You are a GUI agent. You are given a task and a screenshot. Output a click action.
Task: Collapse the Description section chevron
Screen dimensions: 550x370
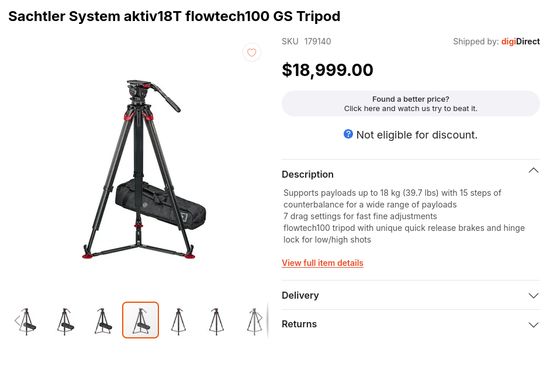point(534,171)
